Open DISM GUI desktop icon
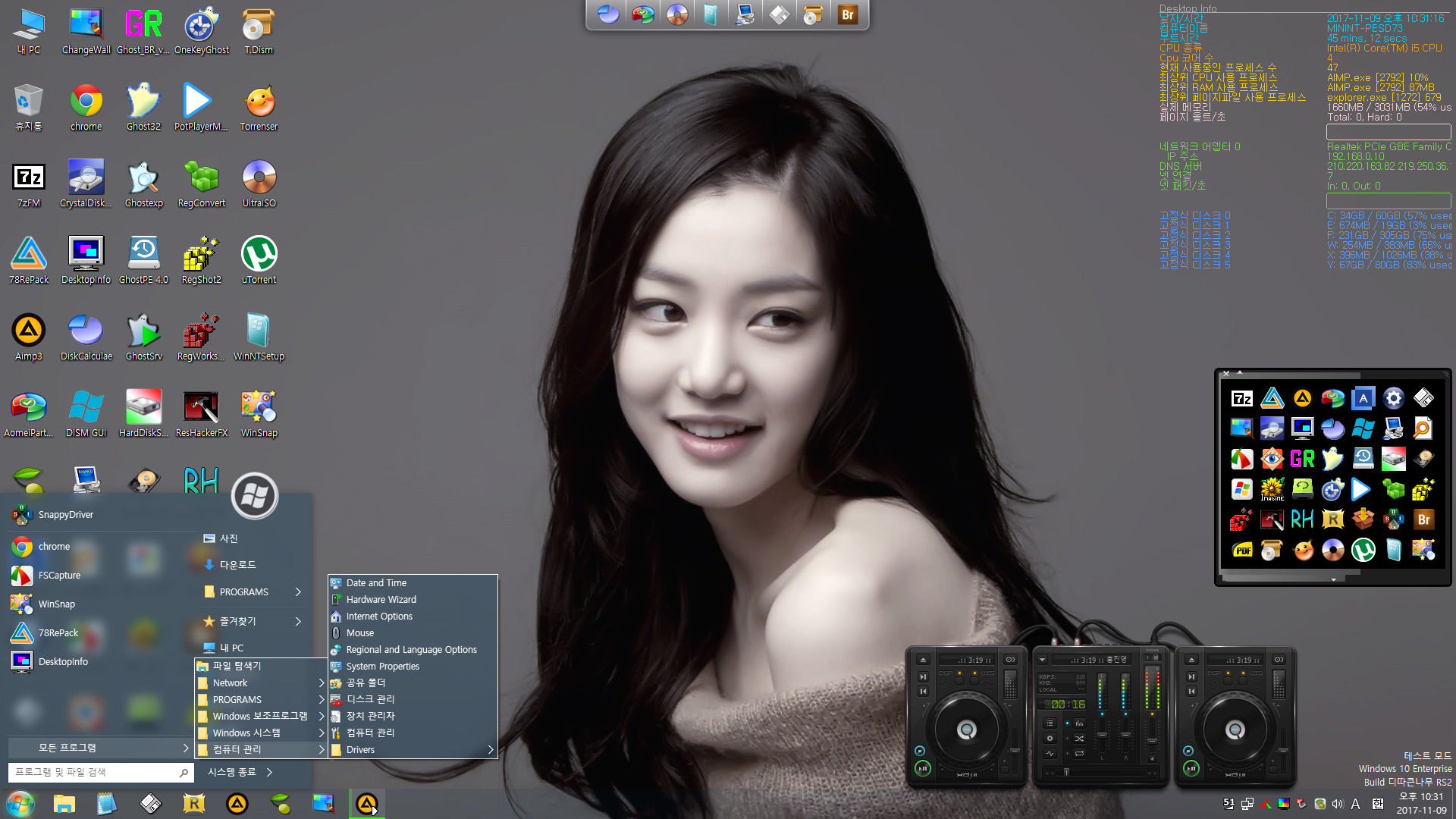The image size is (1456, 819). click(x=86, y=415)
